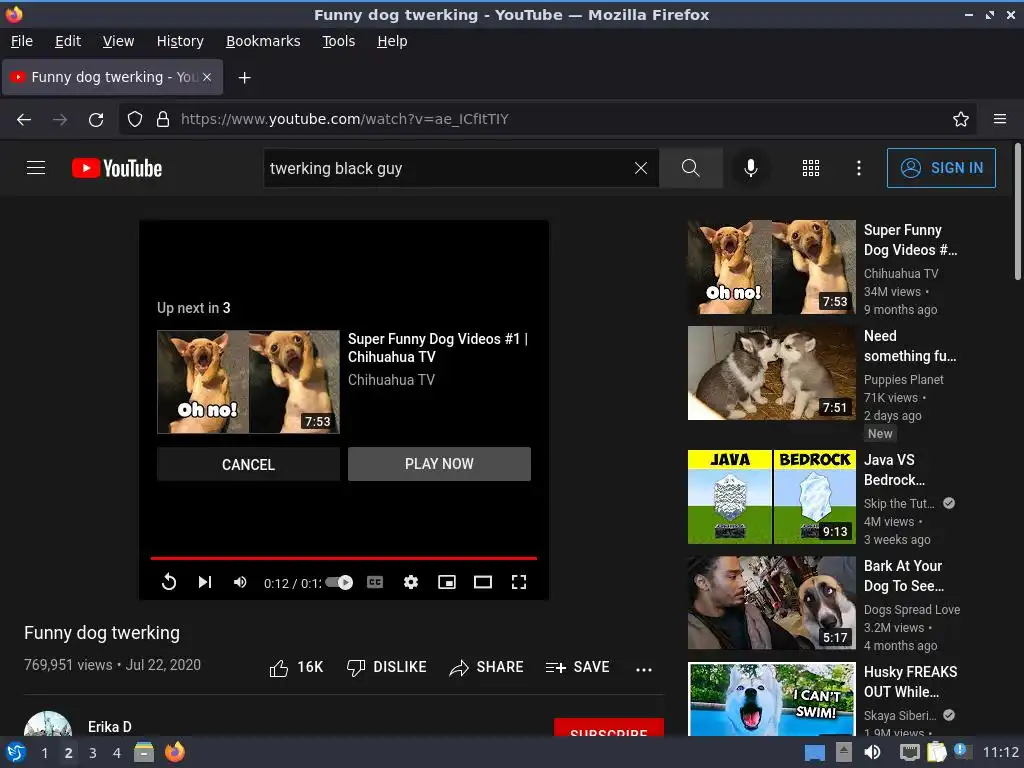The height and width of the screenshot is (768, 1024).
Task: Open the file manager taskbar icon
Action: point(144,752)
